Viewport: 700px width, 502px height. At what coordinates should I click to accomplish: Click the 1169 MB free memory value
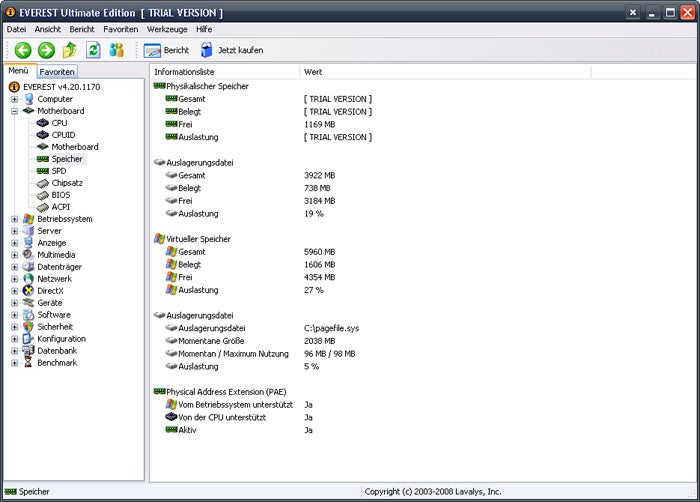[x=319, y=124]
